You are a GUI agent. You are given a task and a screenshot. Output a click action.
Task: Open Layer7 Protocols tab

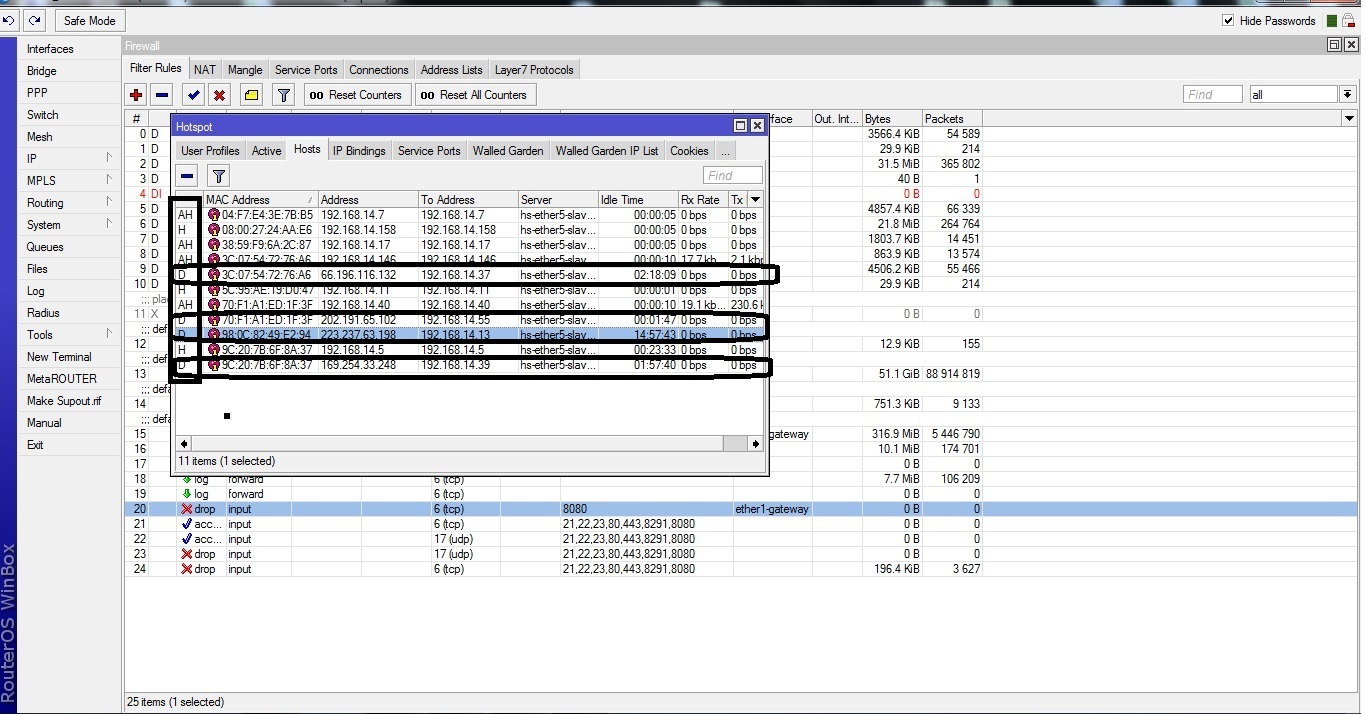click(x=534, y=70)
